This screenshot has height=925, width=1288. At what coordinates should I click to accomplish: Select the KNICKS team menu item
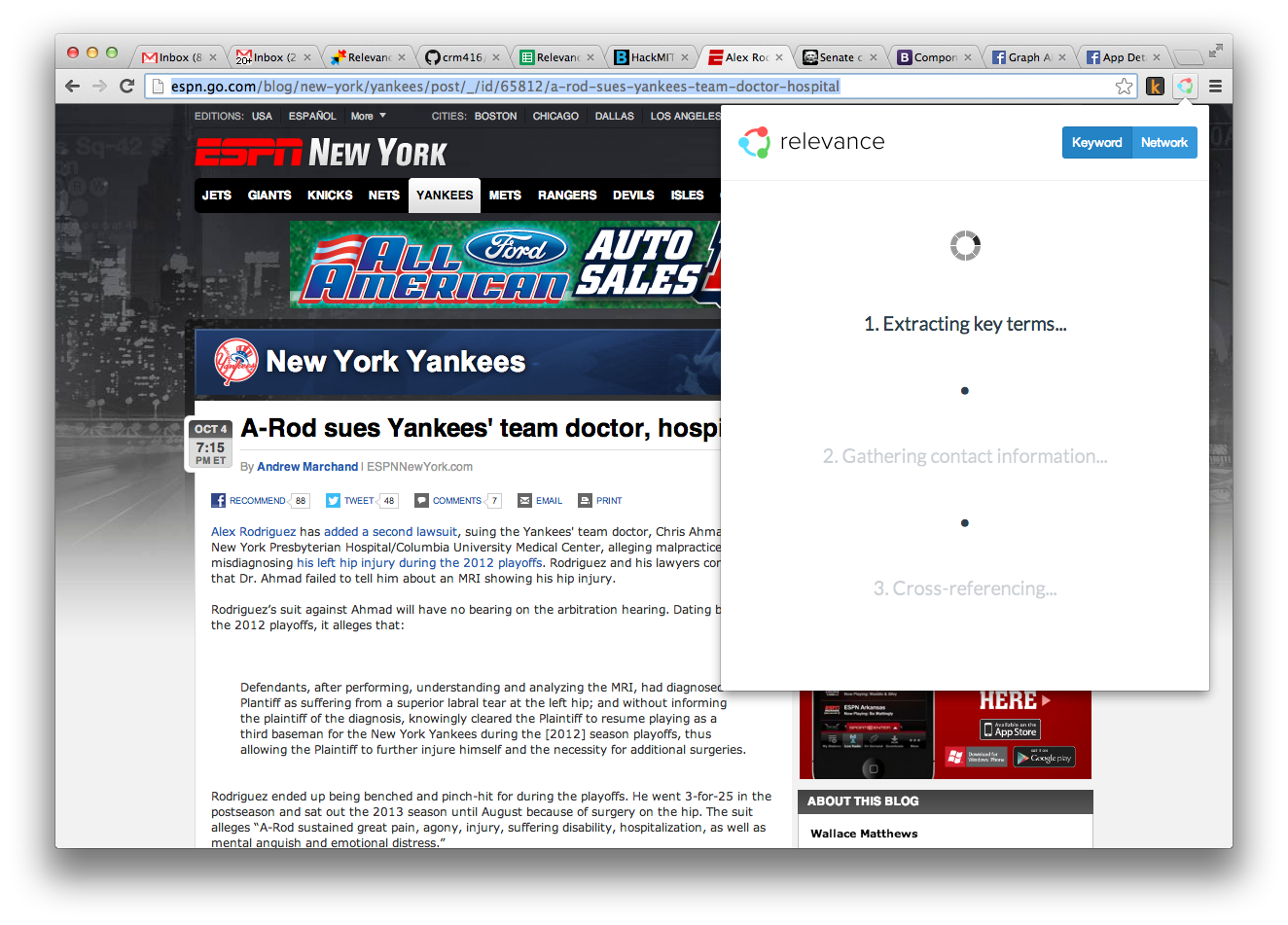coord(330,196)
